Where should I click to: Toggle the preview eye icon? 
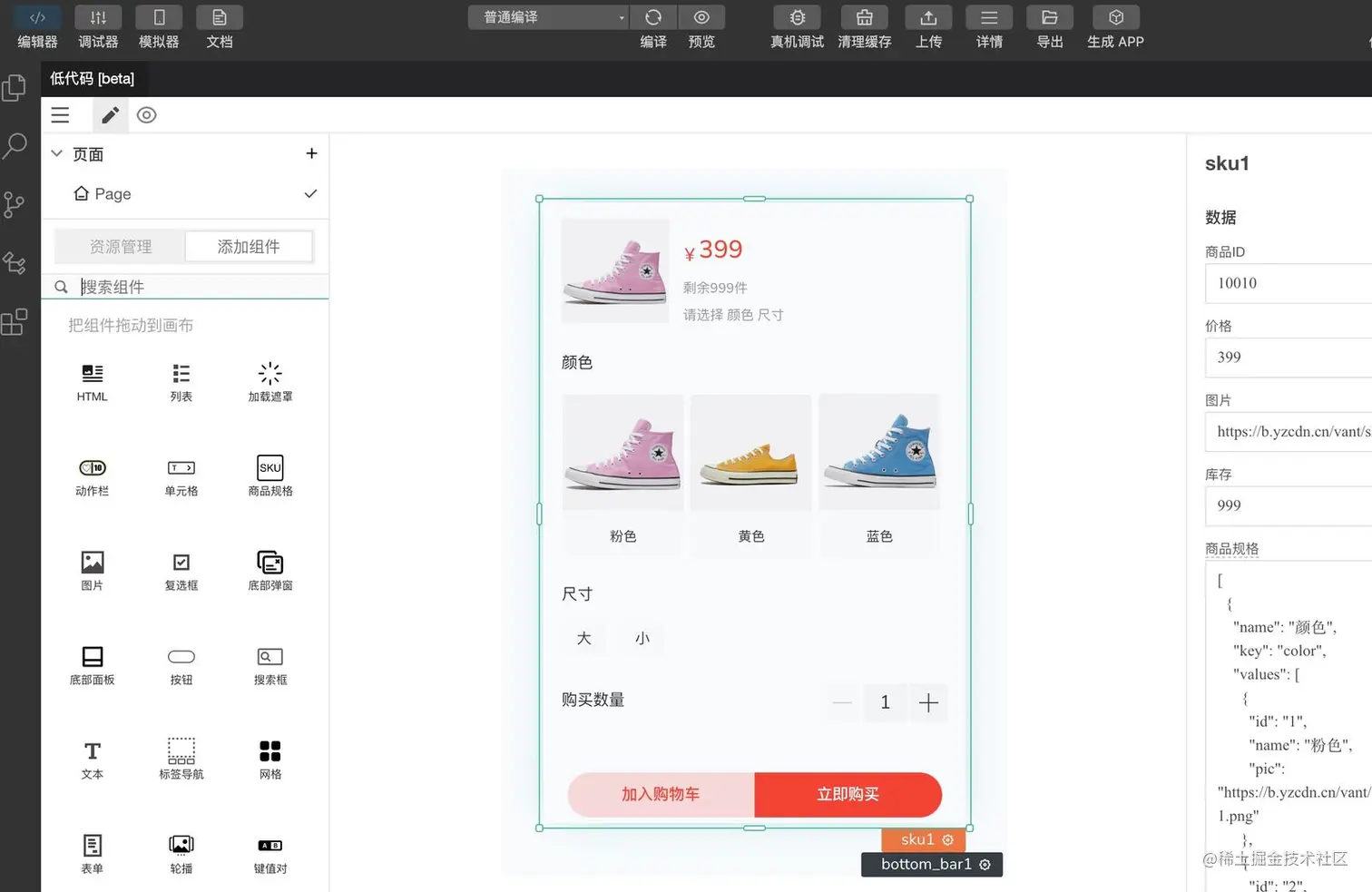click(146, 115)
